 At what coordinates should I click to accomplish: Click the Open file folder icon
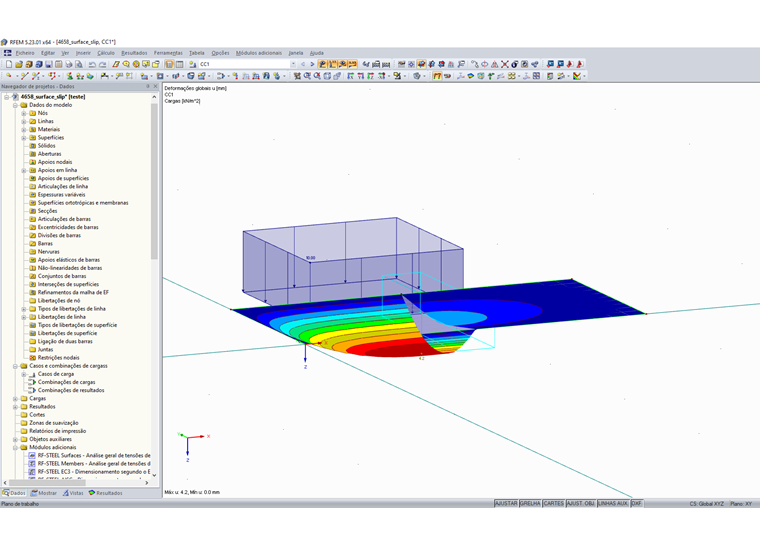click(19, 64)
